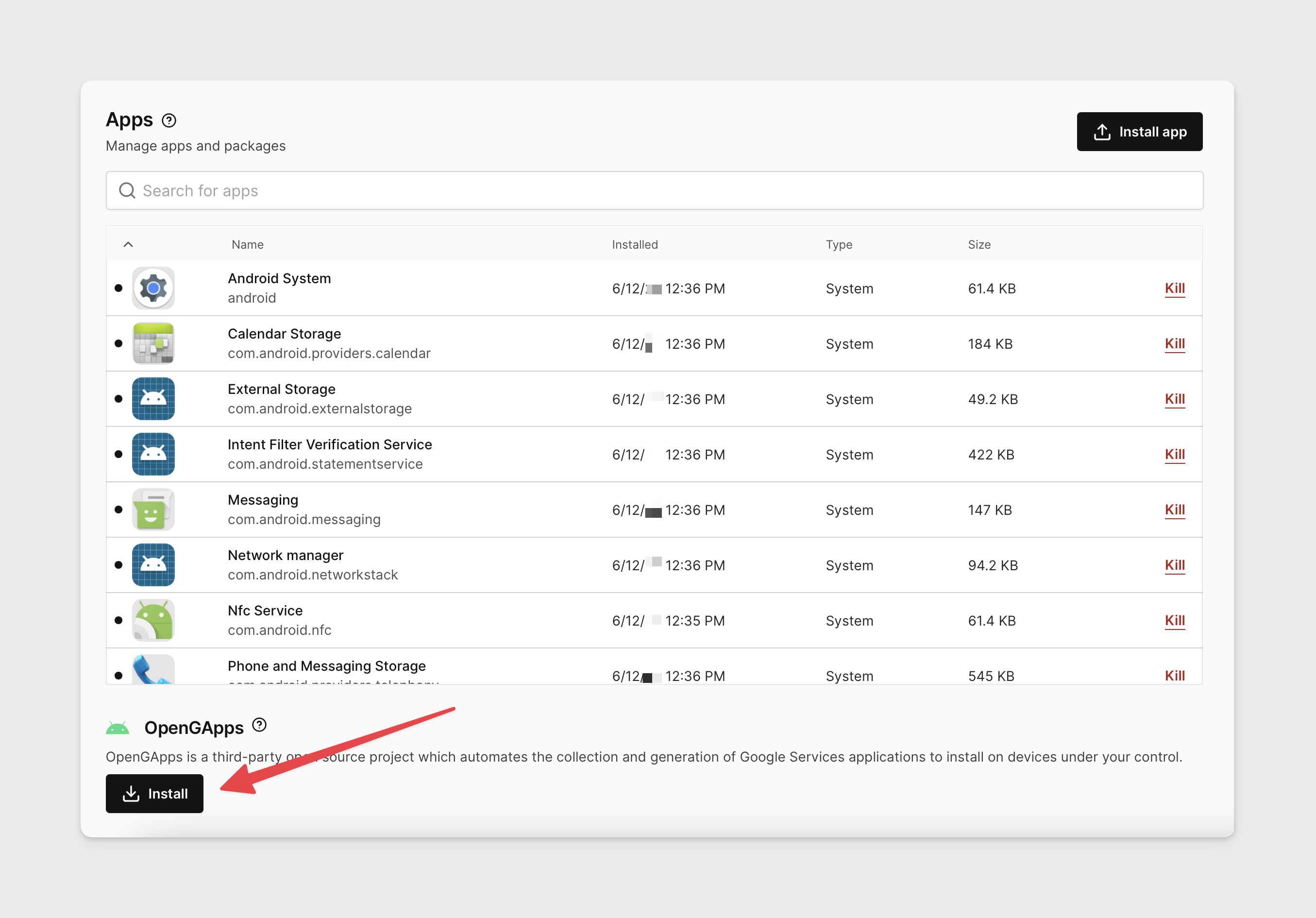Select the Calendar Storage app name

click(x=284, y=334)
